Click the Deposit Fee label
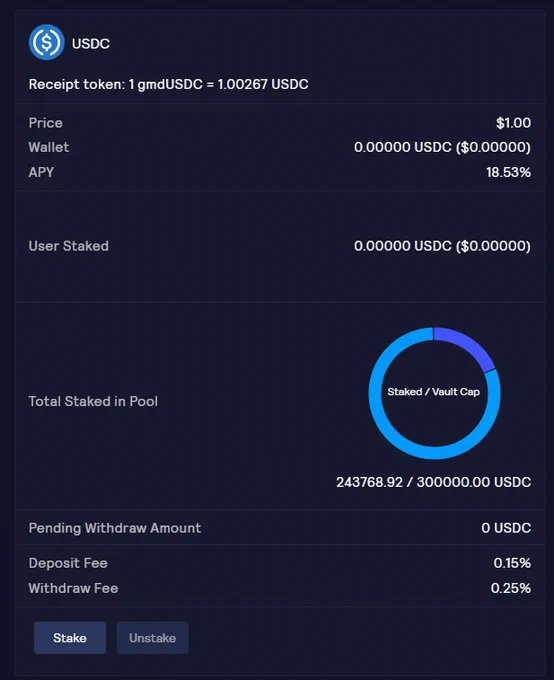Screen dimensions: 554x680 click(x=68, y=563)
